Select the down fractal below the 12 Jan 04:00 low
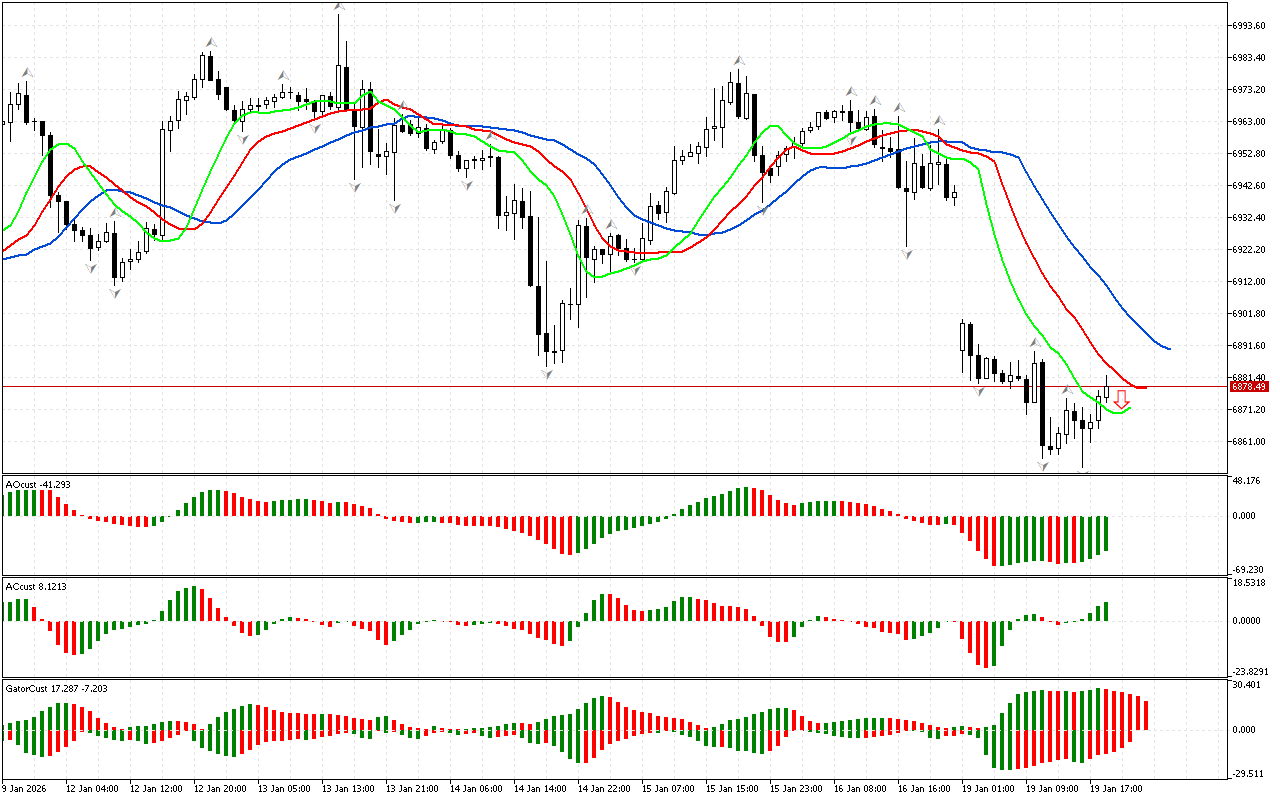 (x=116, y=292)
